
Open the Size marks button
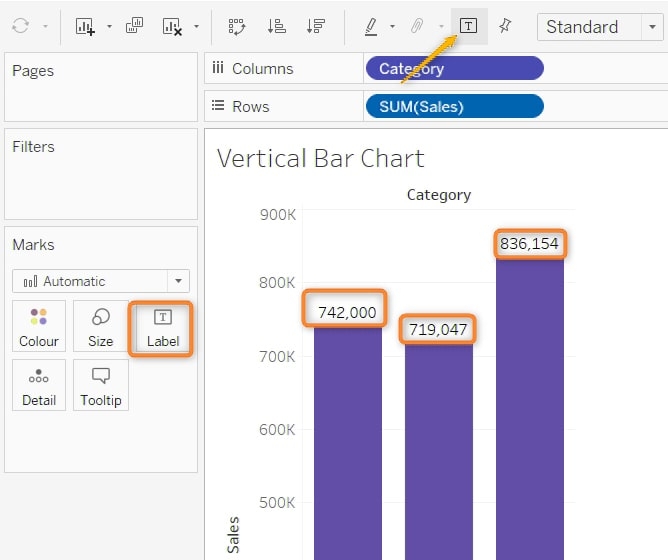tap(100, 328)
